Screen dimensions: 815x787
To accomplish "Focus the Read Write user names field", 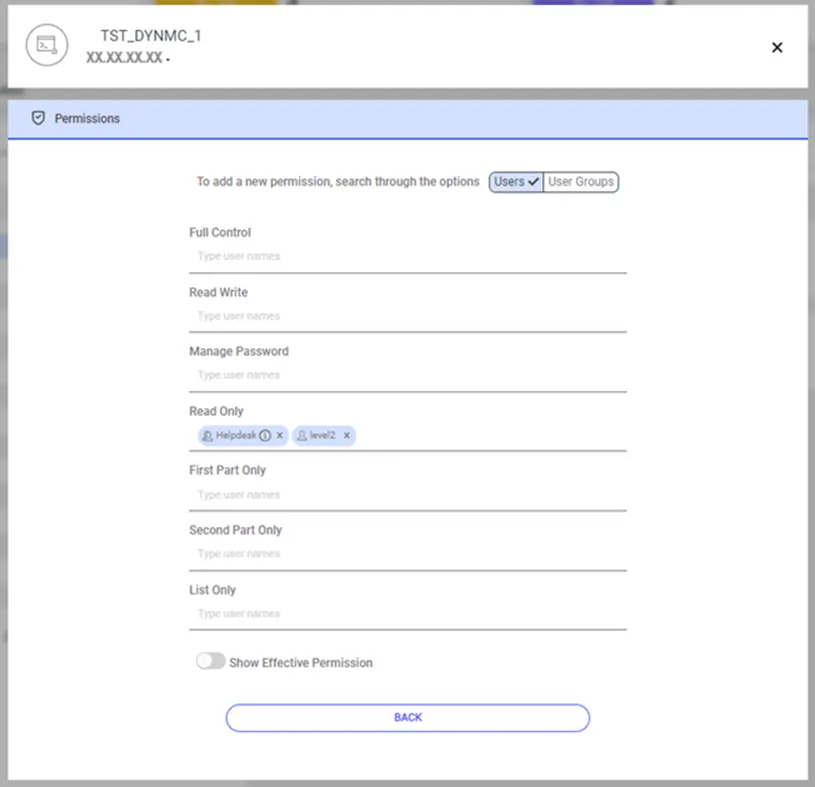I will click(408, 316).
